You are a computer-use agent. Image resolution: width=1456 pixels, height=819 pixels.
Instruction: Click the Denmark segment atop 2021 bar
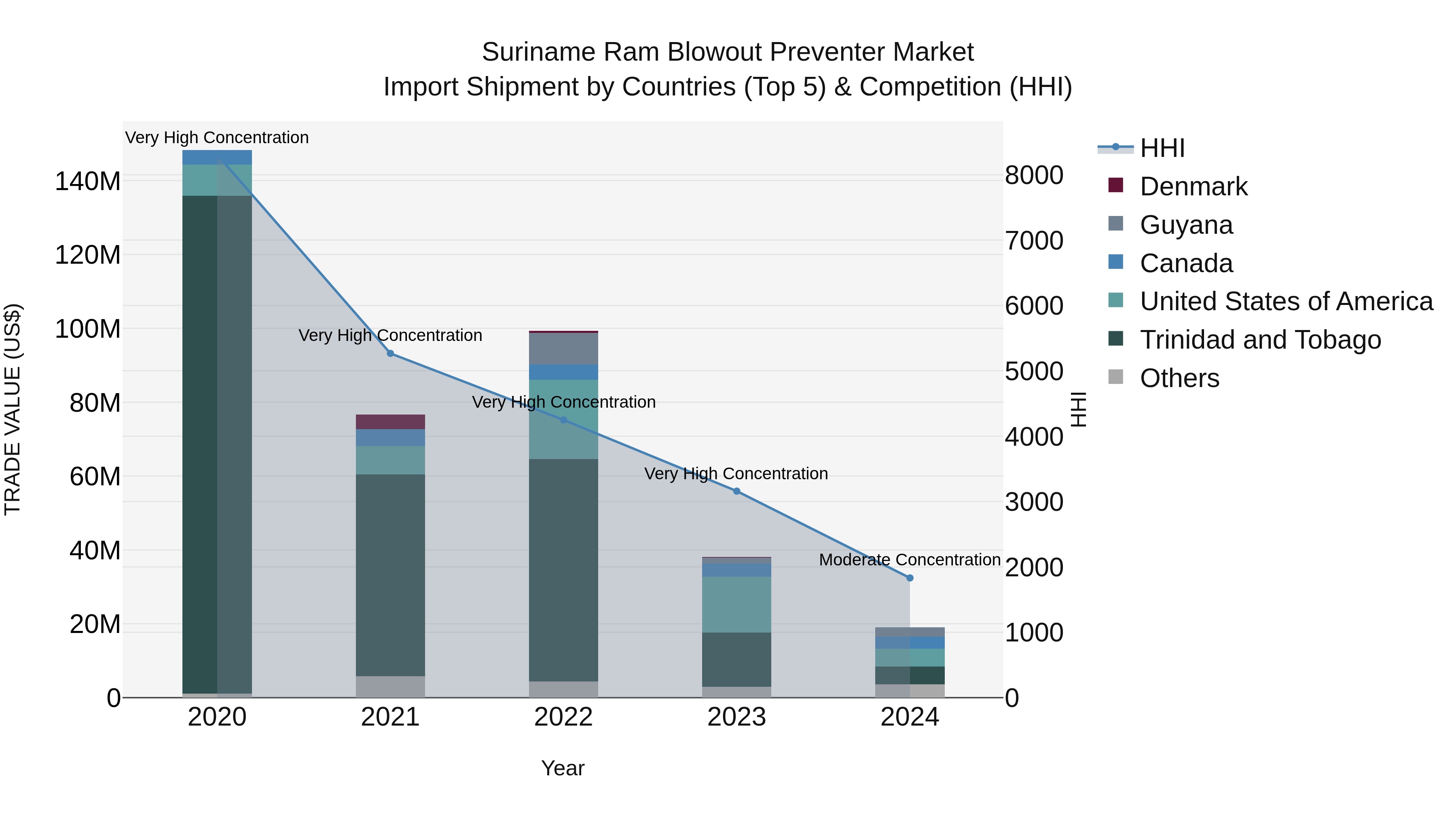(x=390, y=422)
